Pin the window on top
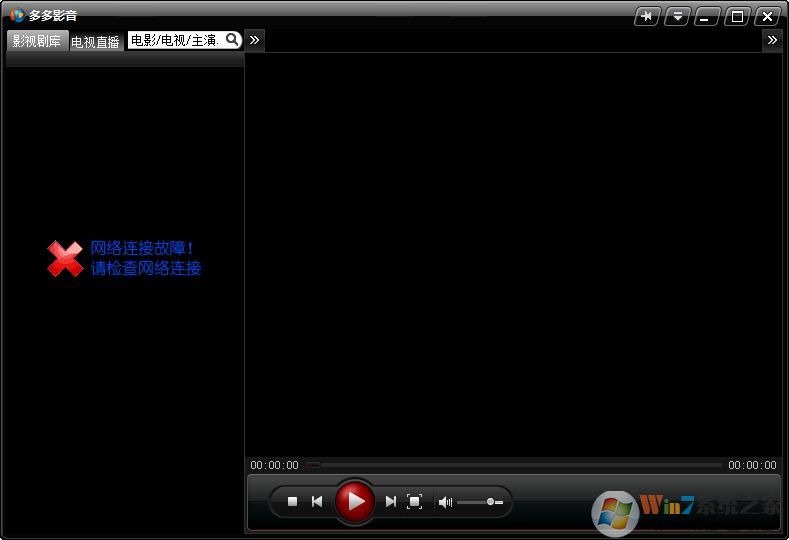This screenshot has width=789, height=540. (647, 17)
